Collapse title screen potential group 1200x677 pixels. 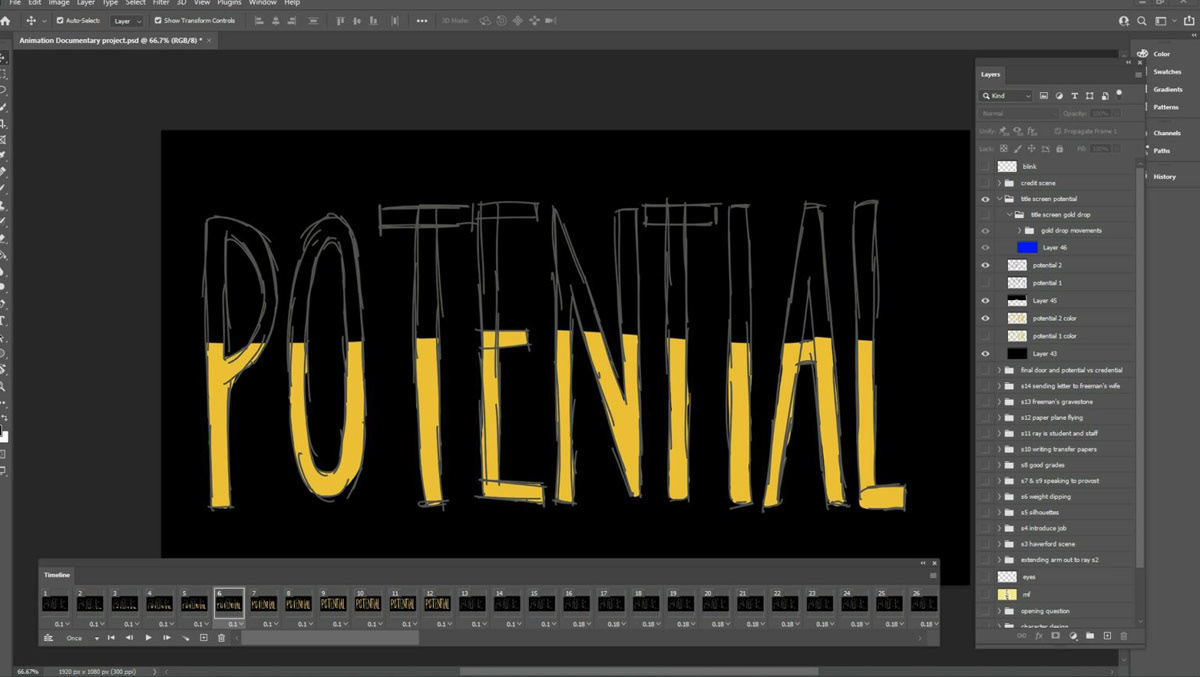tap(999, 199)
